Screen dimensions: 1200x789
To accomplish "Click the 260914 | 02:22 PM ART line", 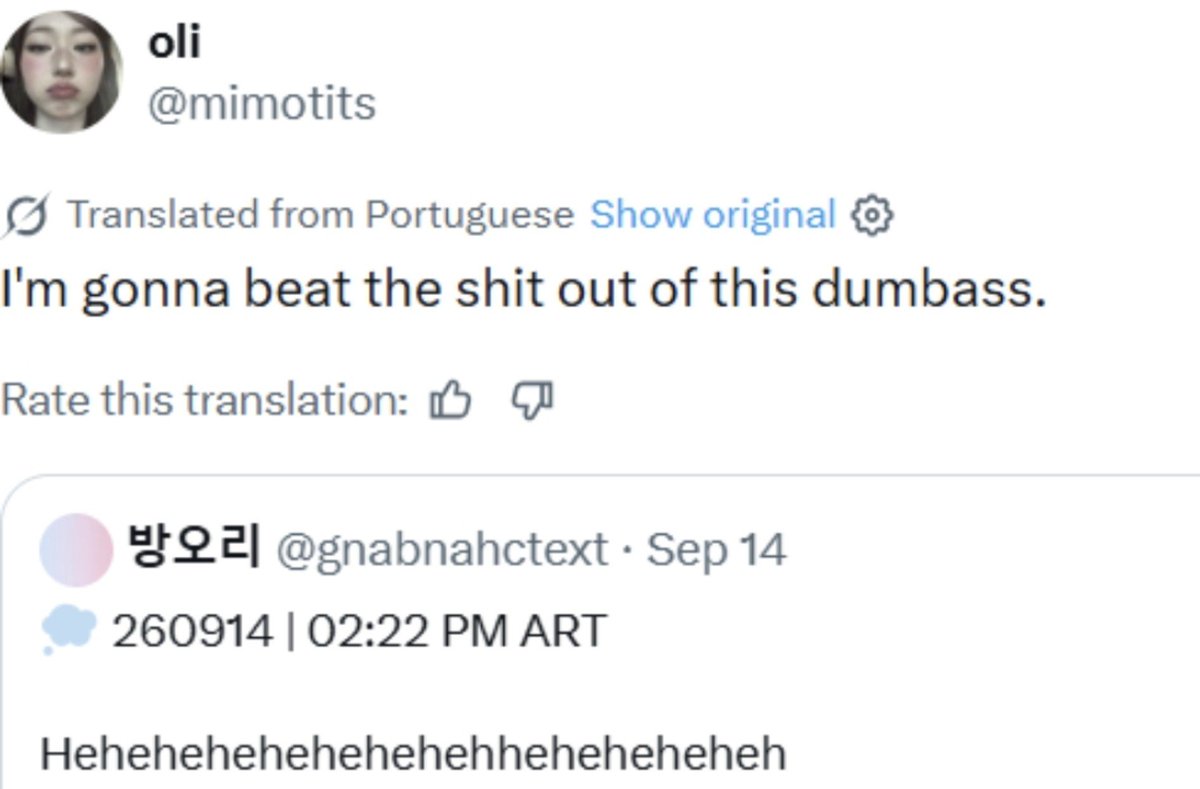I will pos(359,631).
